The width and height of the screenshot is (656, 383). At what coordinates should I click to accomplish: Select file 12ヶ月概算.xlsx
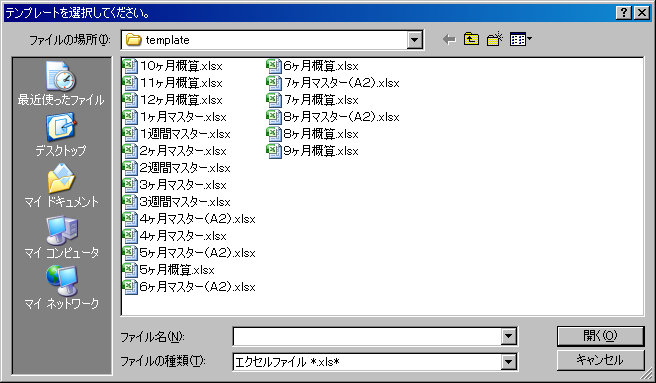172,100
